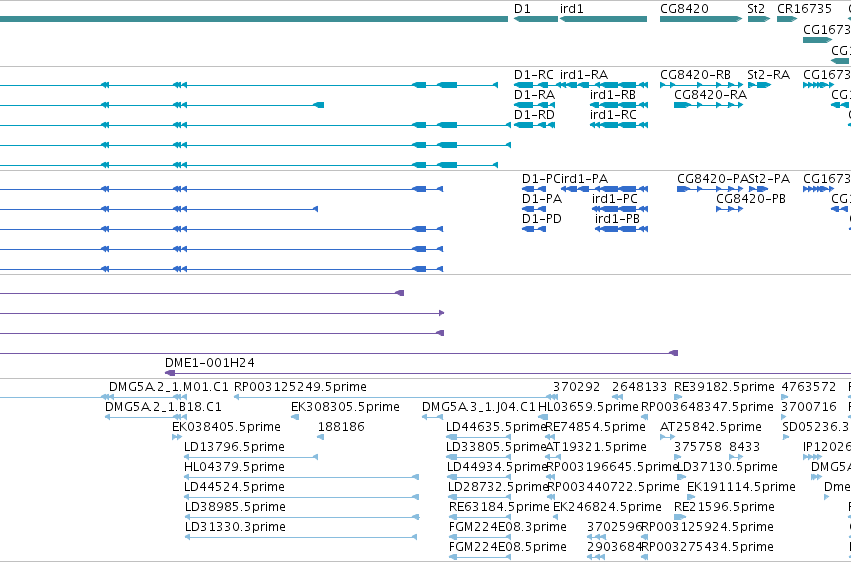Select the CG8420-RA transcript label

710,95
